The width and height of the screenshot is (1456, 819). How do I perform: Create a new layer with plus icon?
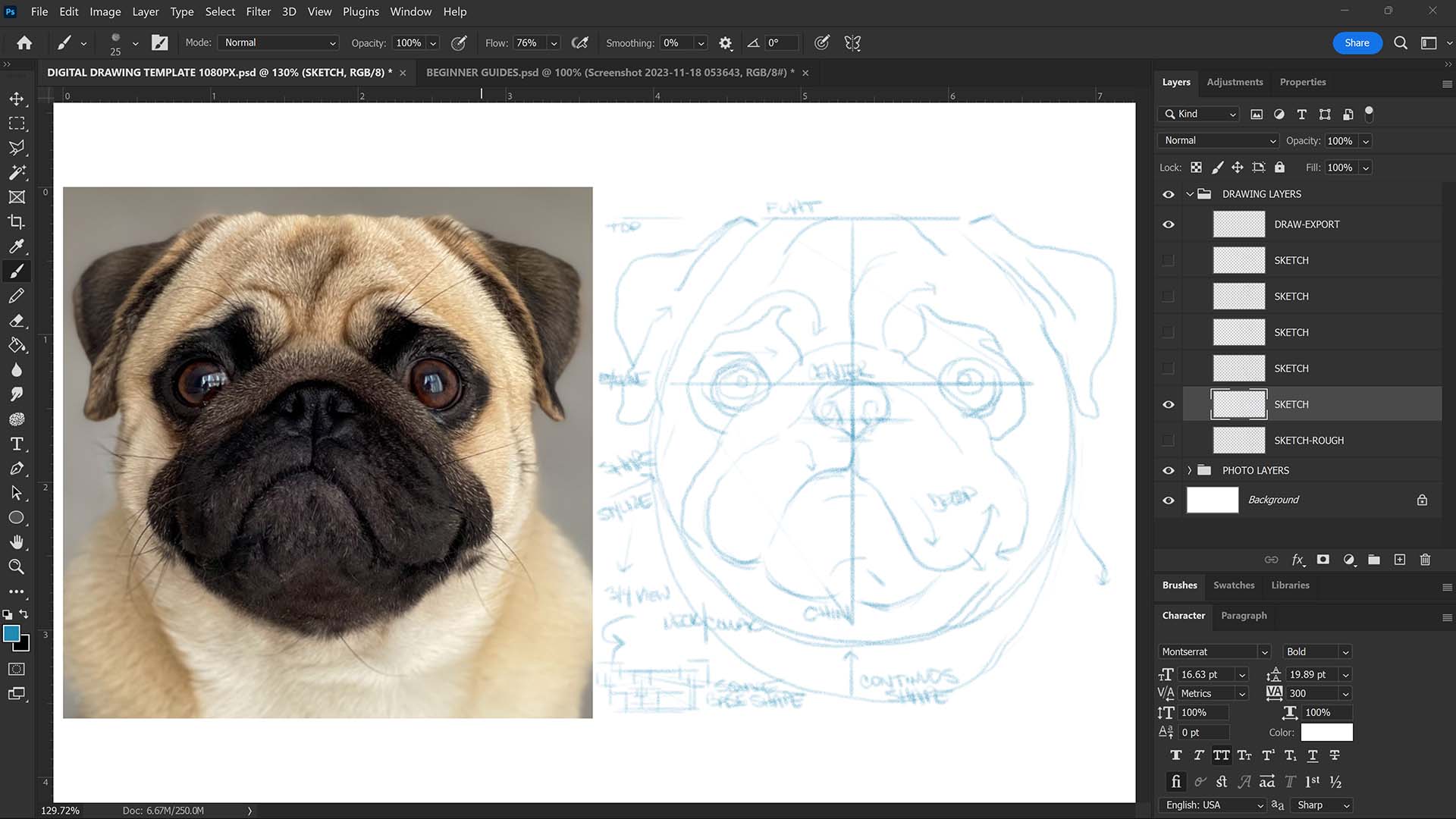(x=1400, y=560)
